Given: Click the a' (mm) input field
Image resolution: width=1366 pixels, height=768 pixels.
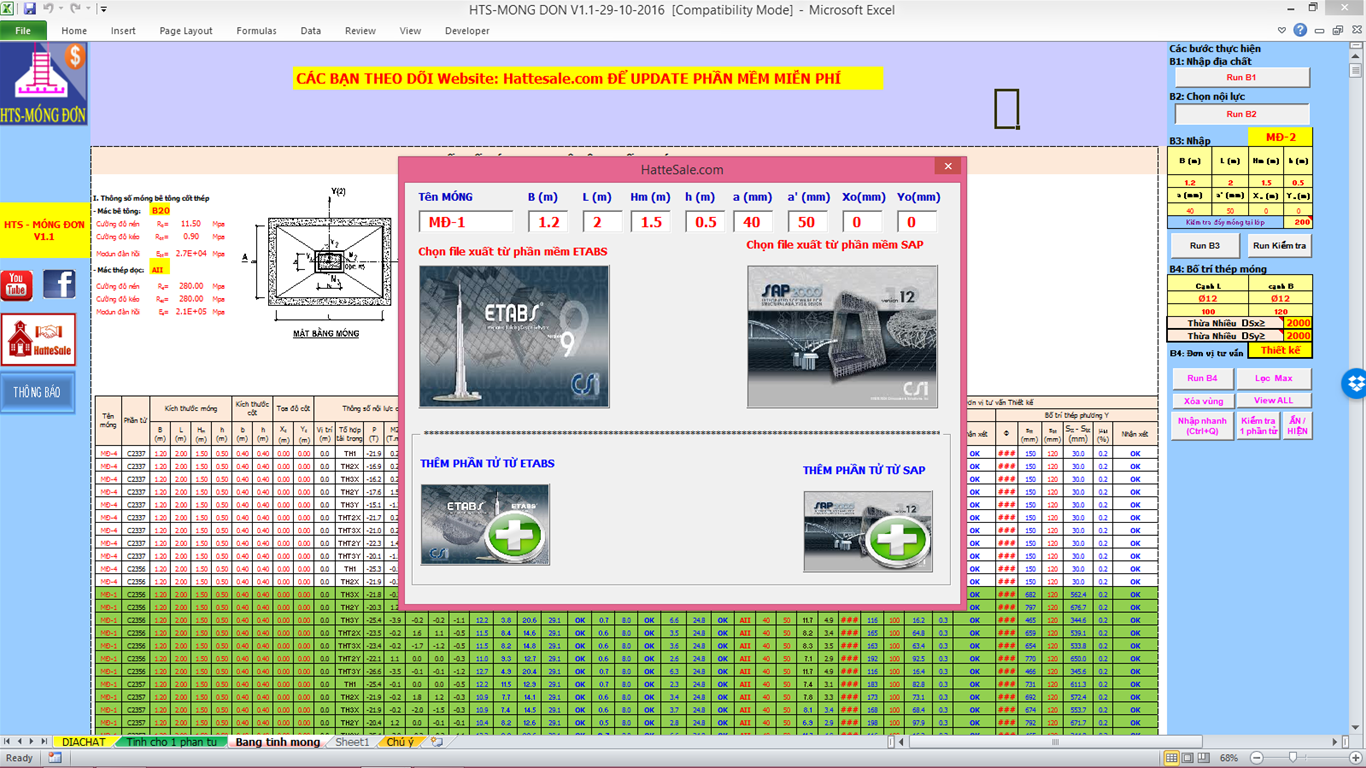Looking at the screenshot, I should click(x=808, y=222).
